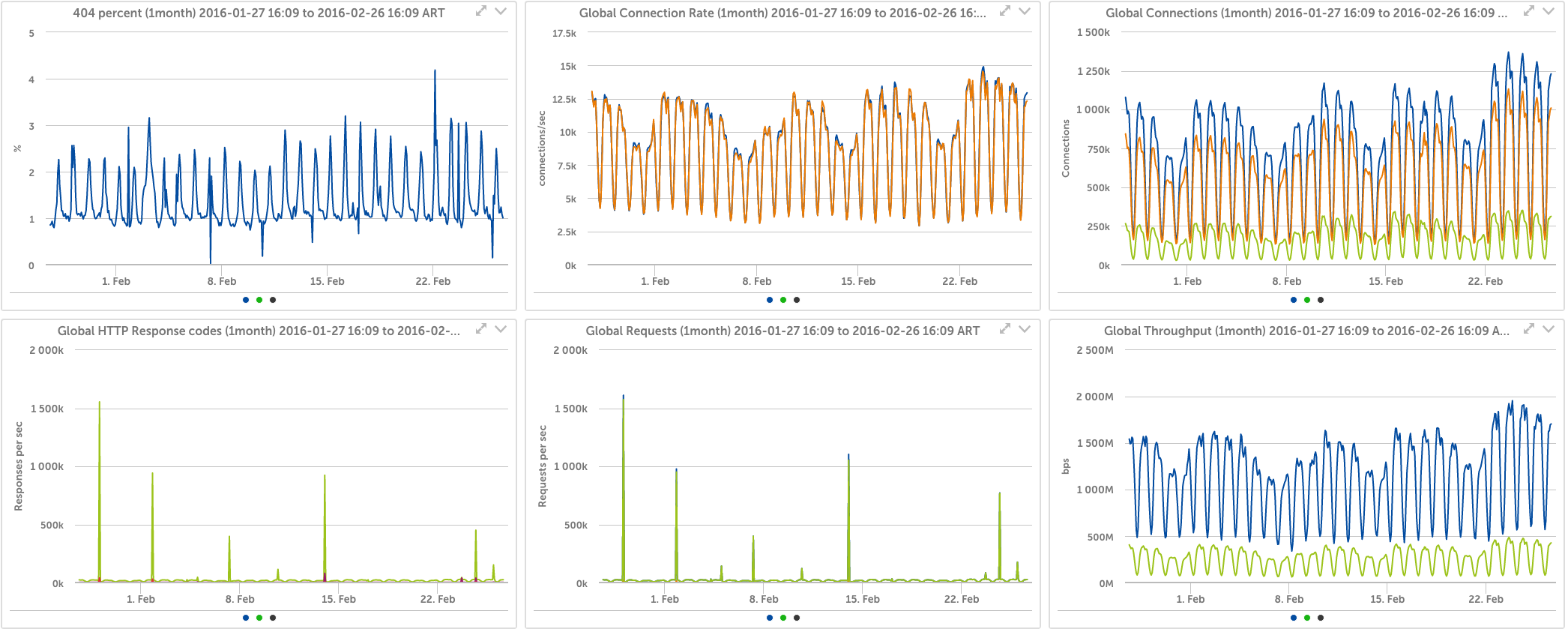The image size is (1568, 632).
Task: Click the Requests per sec axis label
Action: [x=543, y=466]
